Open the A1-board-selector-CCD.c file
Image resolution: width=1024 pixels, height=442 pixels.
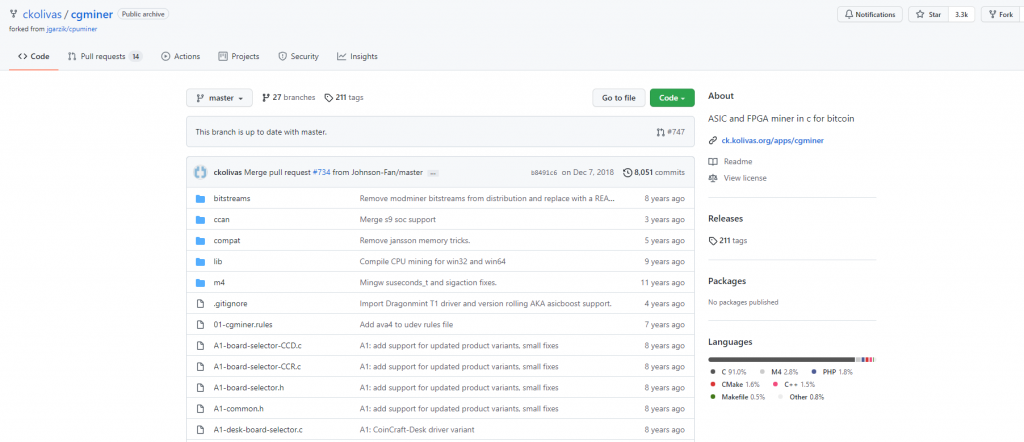[x=257, y=345]
